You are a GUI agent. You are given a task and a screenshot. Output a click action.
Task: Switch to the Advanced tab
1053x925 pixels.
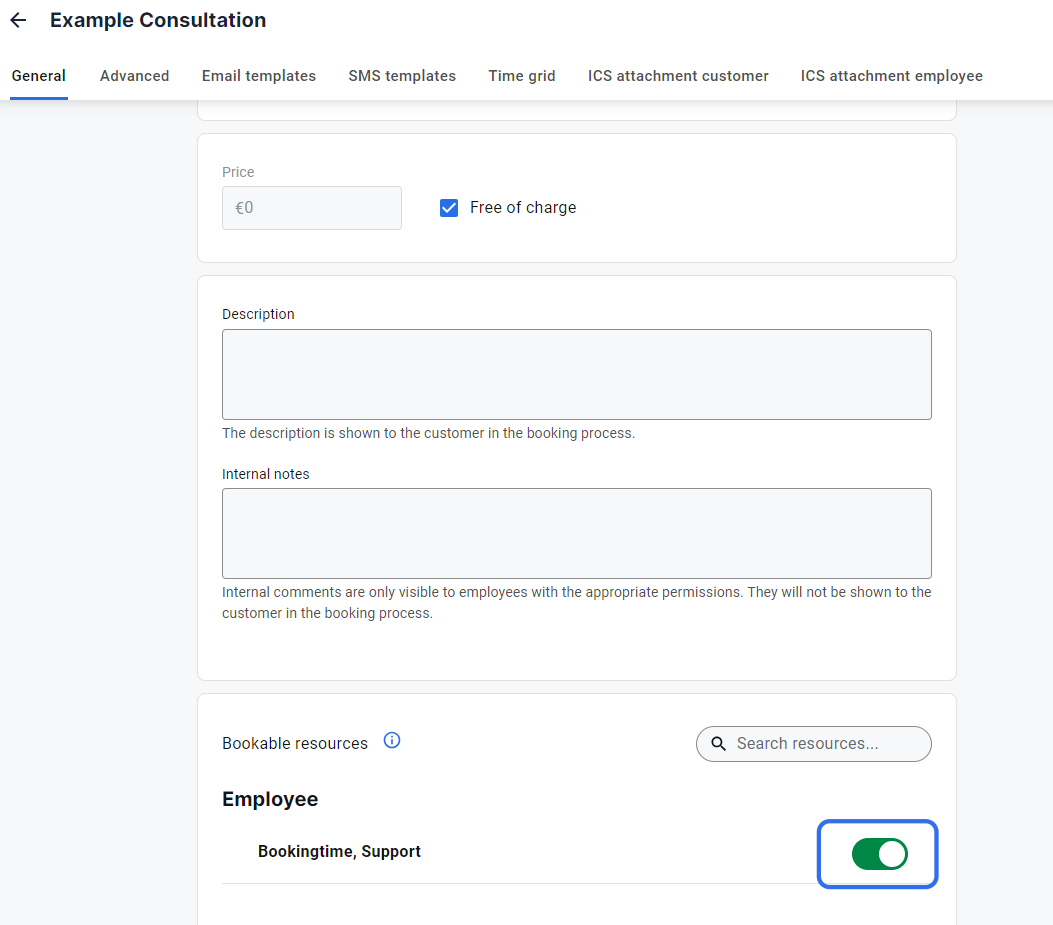[134, 76]
